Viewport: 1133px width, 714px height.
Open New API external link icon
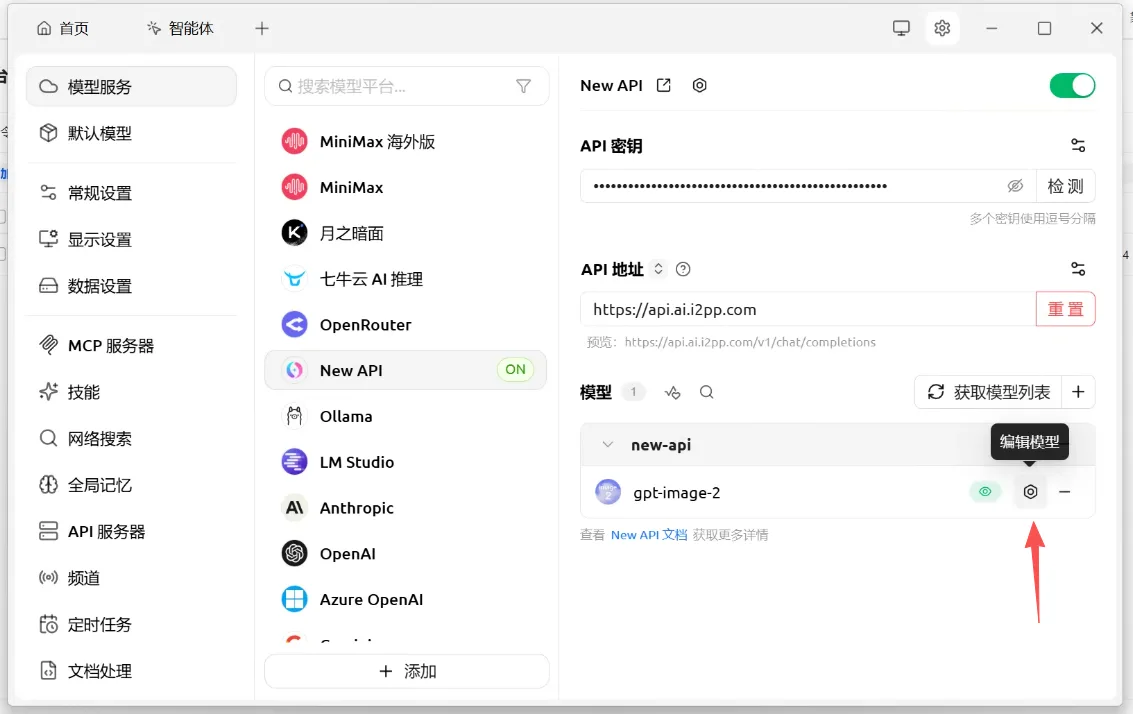[x=663, y=85]
